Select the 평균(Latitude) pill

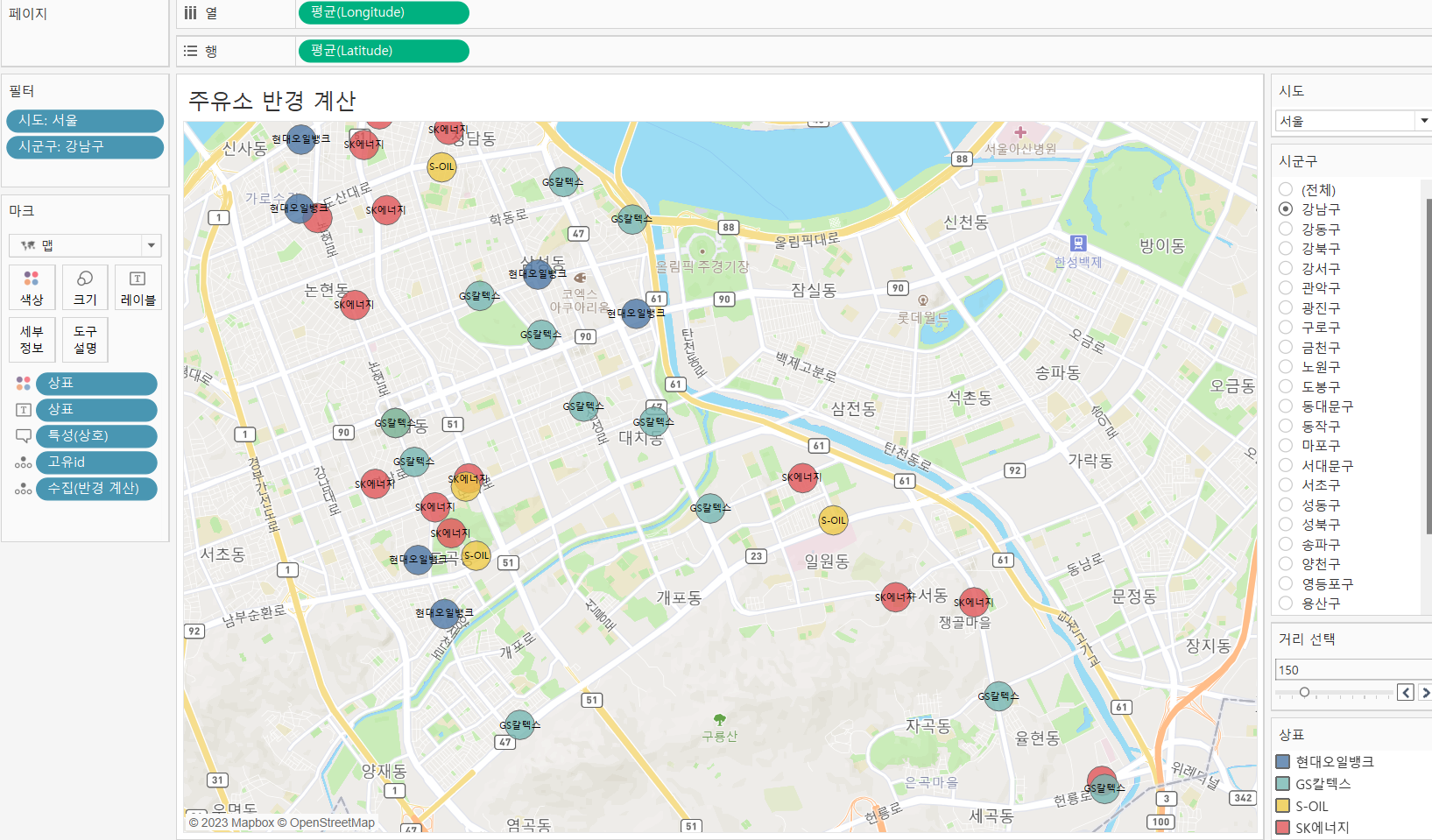pyautogui.click(x=384, y=51)
